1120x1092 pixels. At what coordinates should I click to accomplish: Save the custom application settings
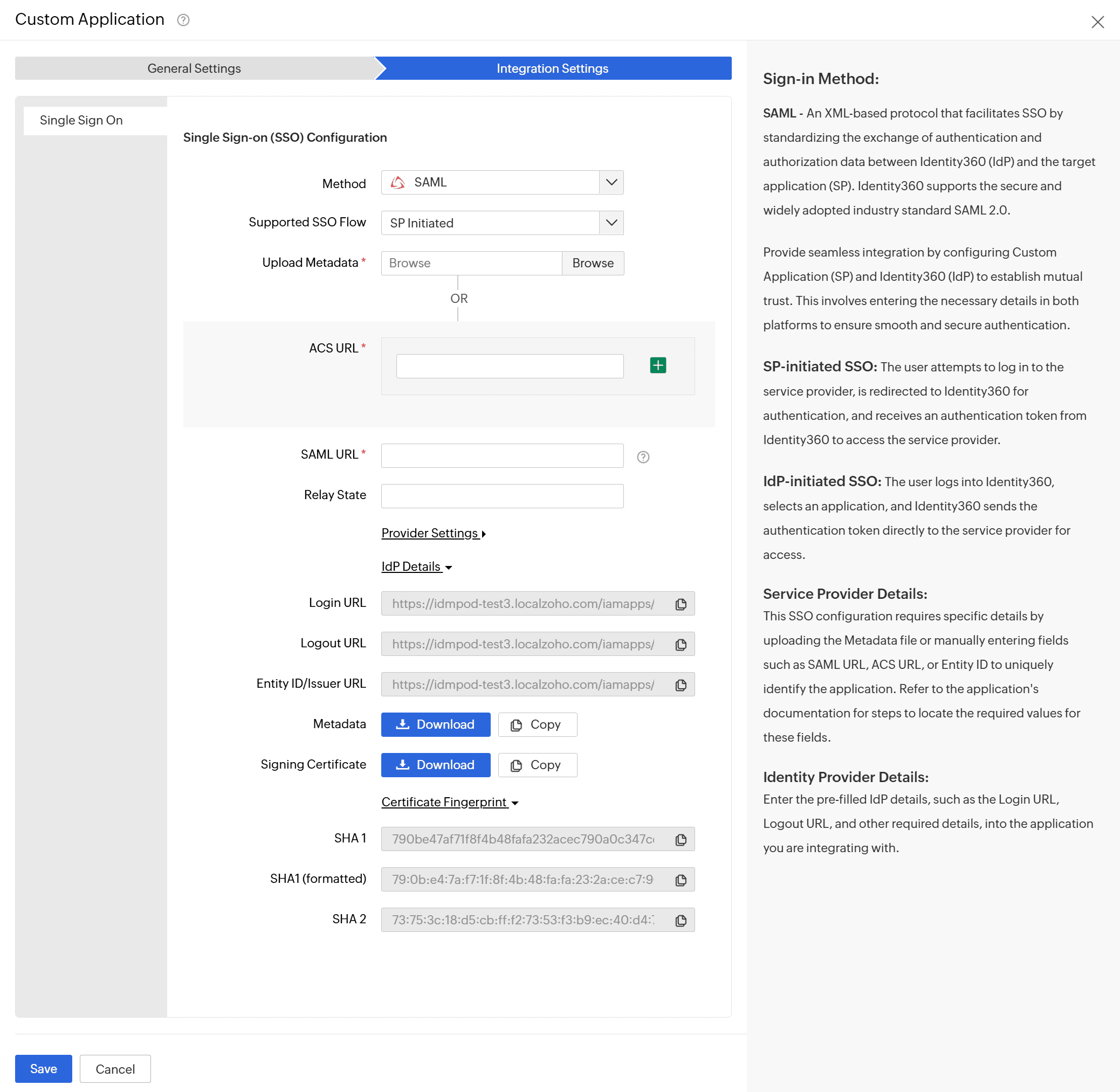point(44,1068)
